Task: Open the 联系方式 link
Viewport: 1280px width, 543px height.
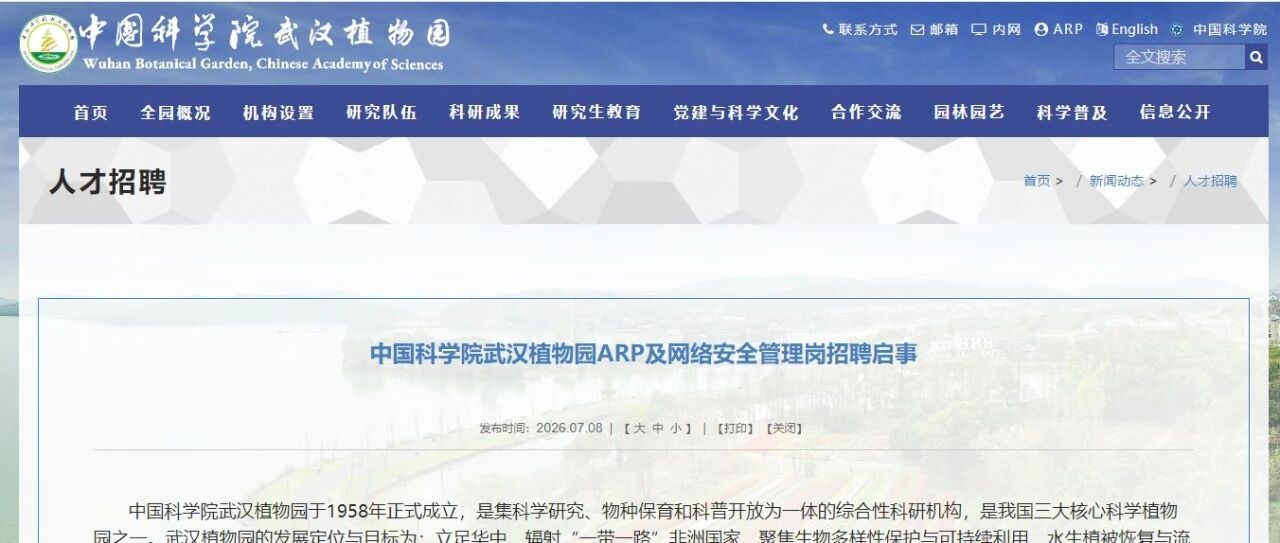Action: (868, 30)
